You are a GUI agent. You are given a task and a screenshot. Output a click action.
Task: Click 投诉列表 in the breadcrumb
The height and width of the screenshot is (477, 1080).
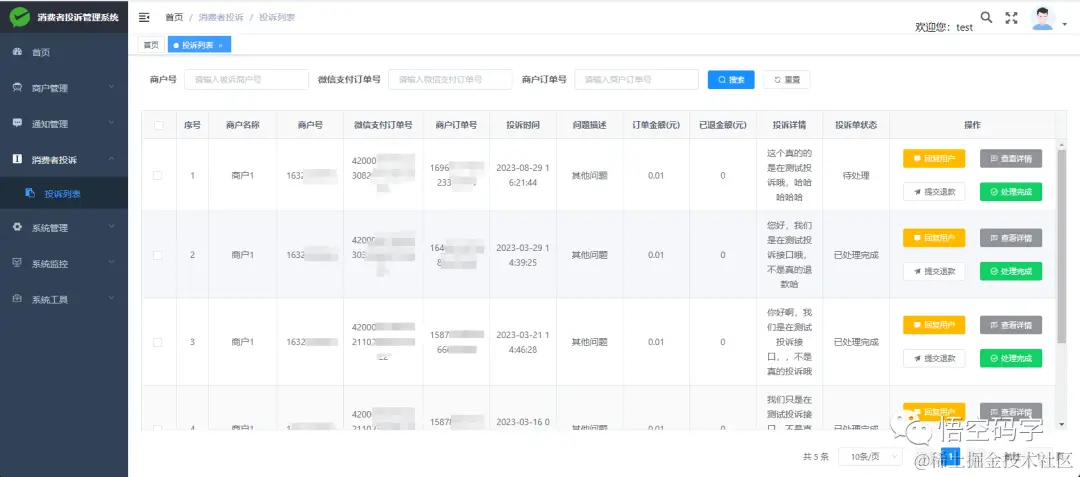click(x=277, y=17)
